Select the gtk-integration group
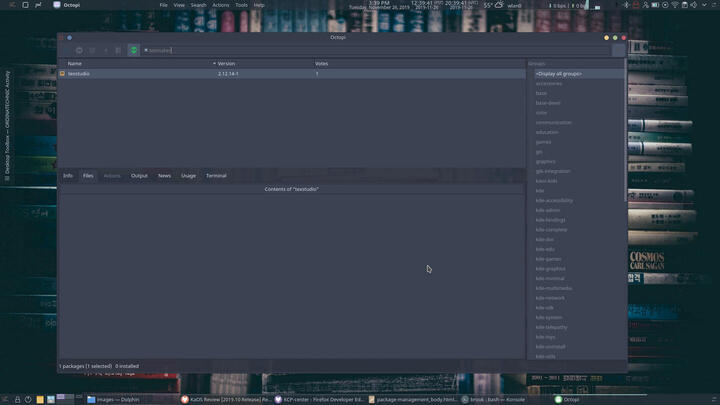Image resolution: width=720 pixels, height=405 pixels. point(553,171)
